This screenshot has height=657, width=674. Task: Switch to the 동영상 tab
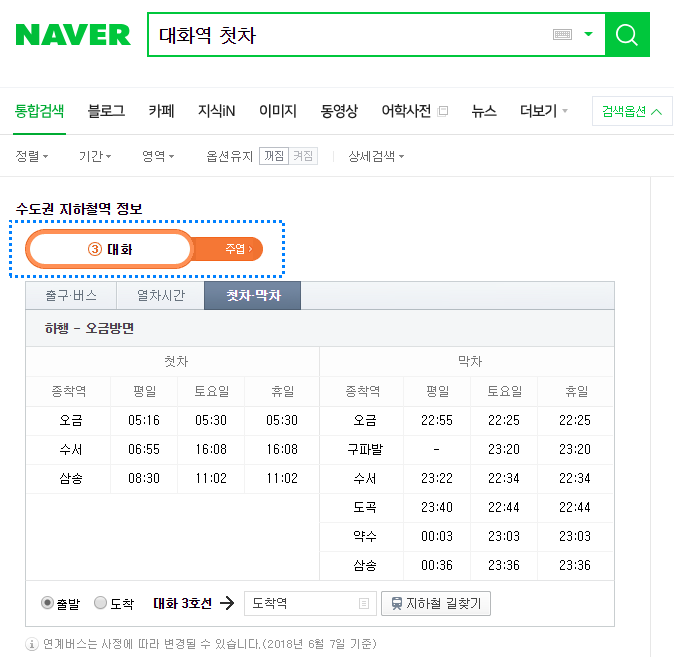339,111
